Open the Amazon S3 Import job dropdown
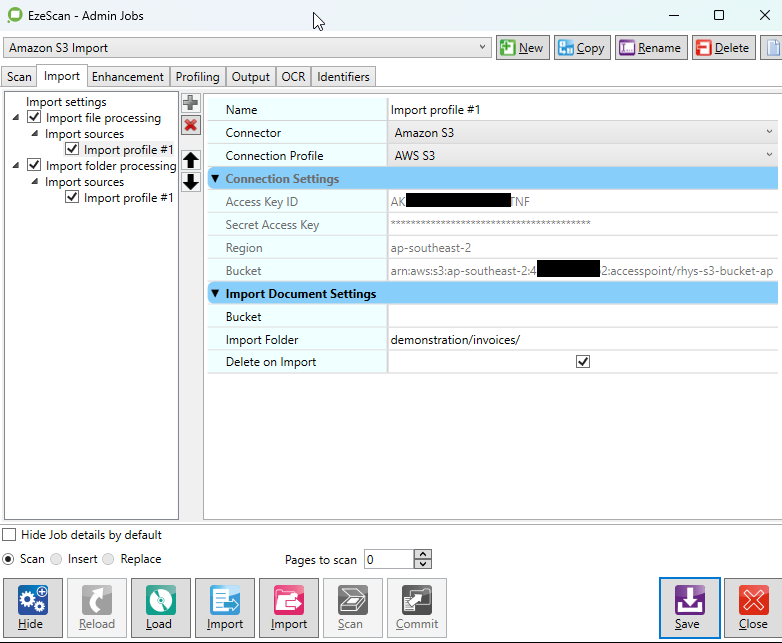This screenshot has width=782, height=643. (x=247, y=48)
